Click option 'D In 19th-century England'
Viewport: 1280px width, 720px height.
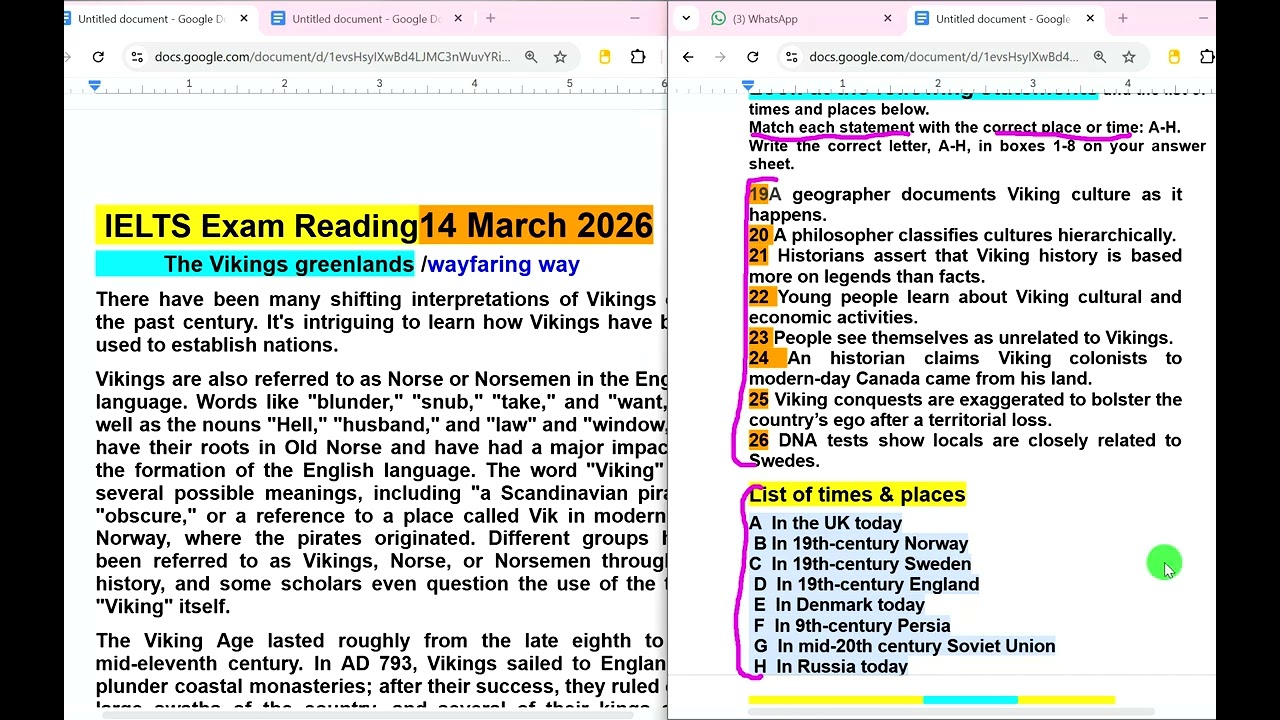(x=866, y=584)
